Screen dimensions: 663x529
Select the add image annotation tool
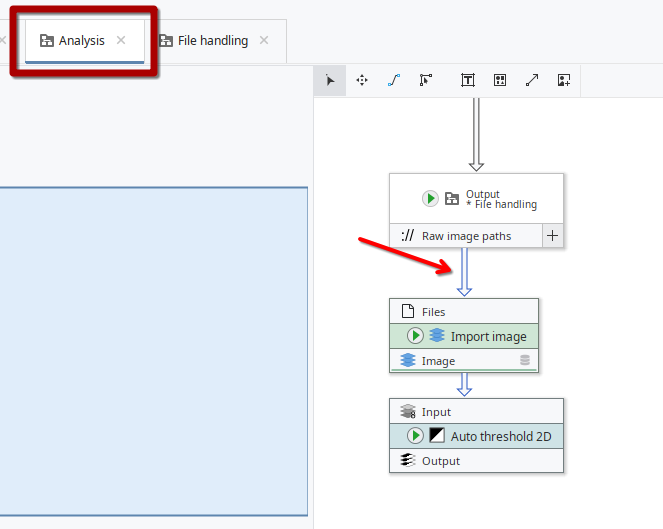tap(564, 80)
